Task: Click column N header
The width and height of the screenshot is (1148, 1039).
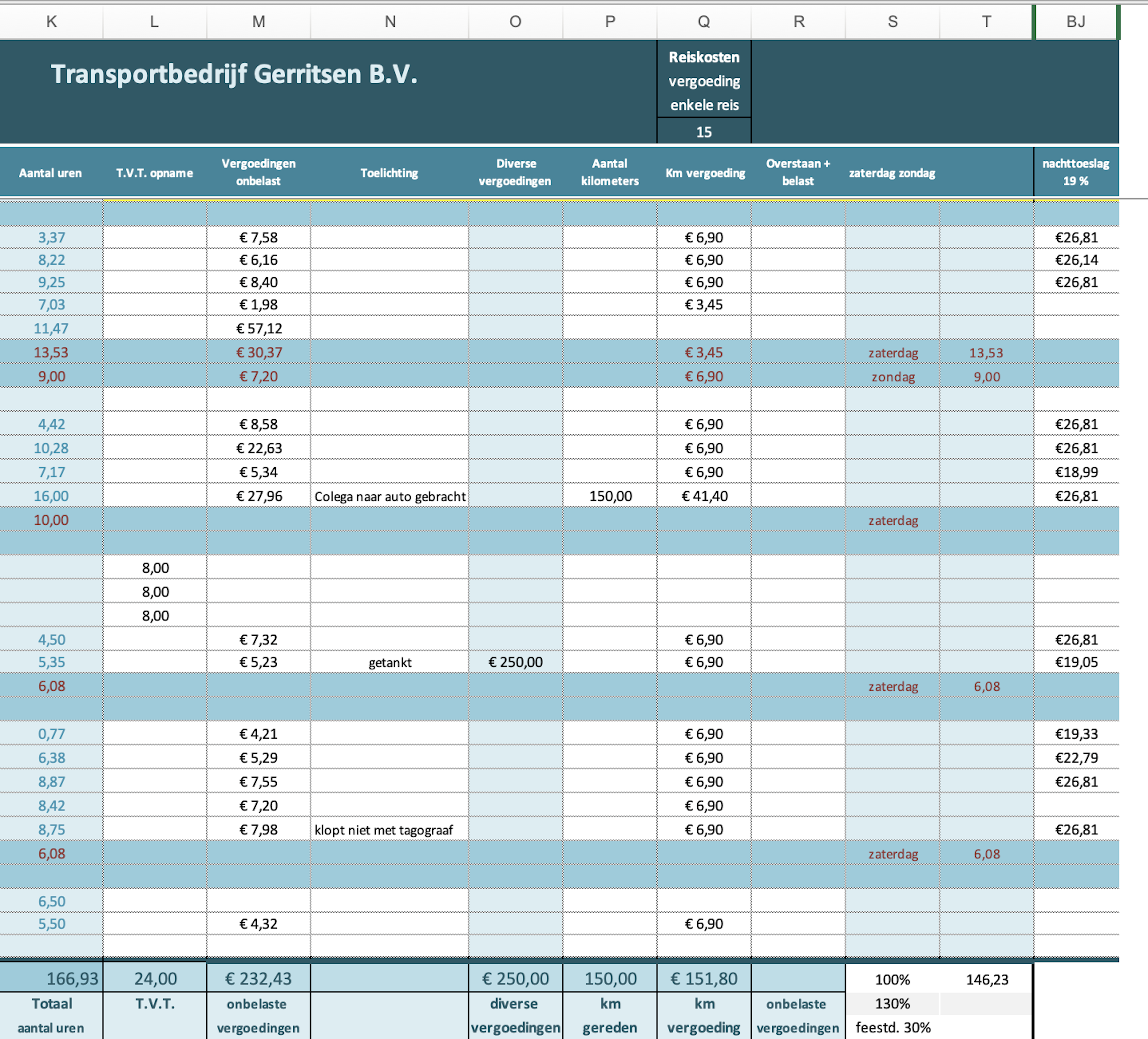Action: pos(390,22)
